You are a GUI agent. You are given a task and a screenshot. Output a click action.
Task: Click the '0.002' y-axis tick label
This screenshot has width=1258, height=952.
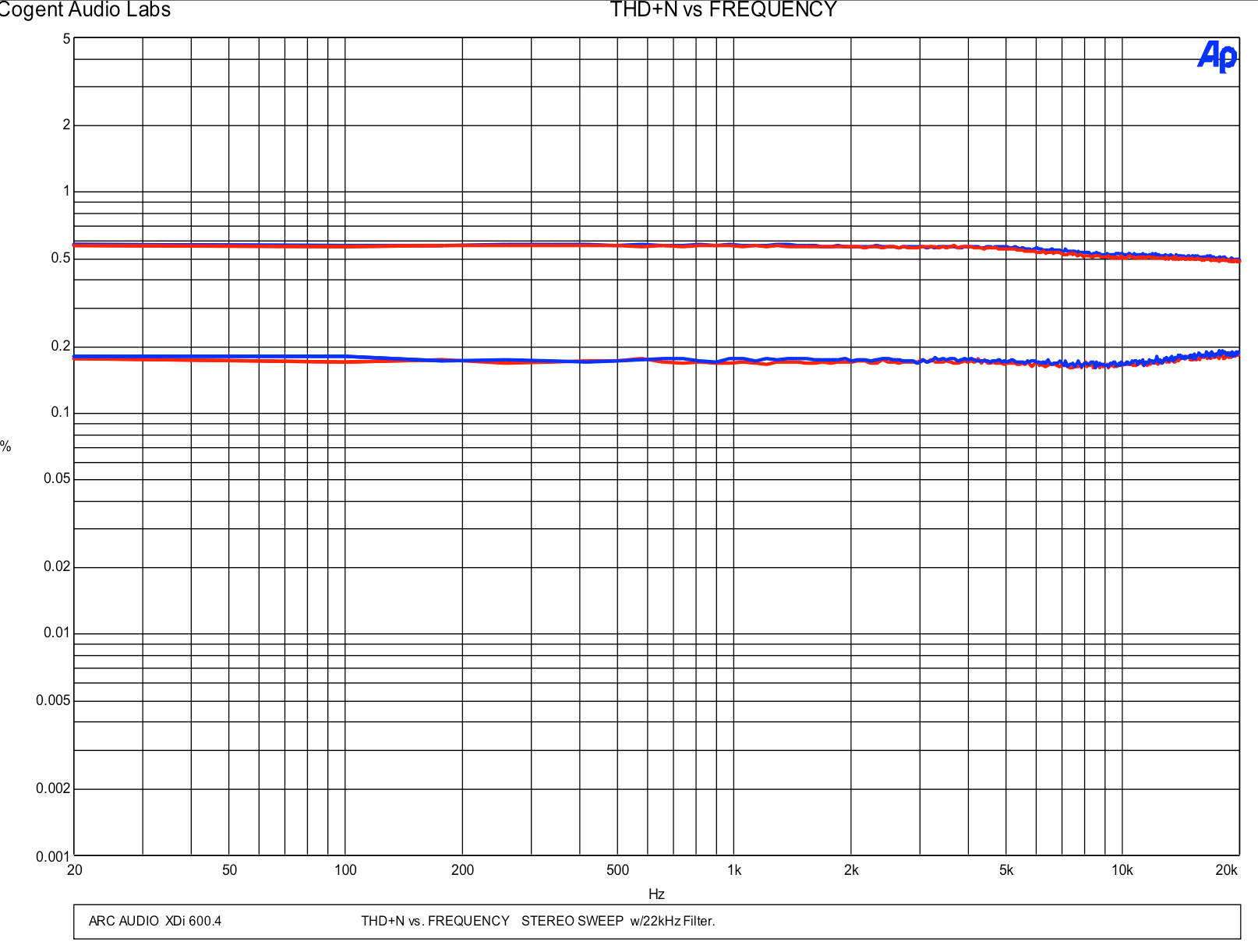(x=53, y=788)
